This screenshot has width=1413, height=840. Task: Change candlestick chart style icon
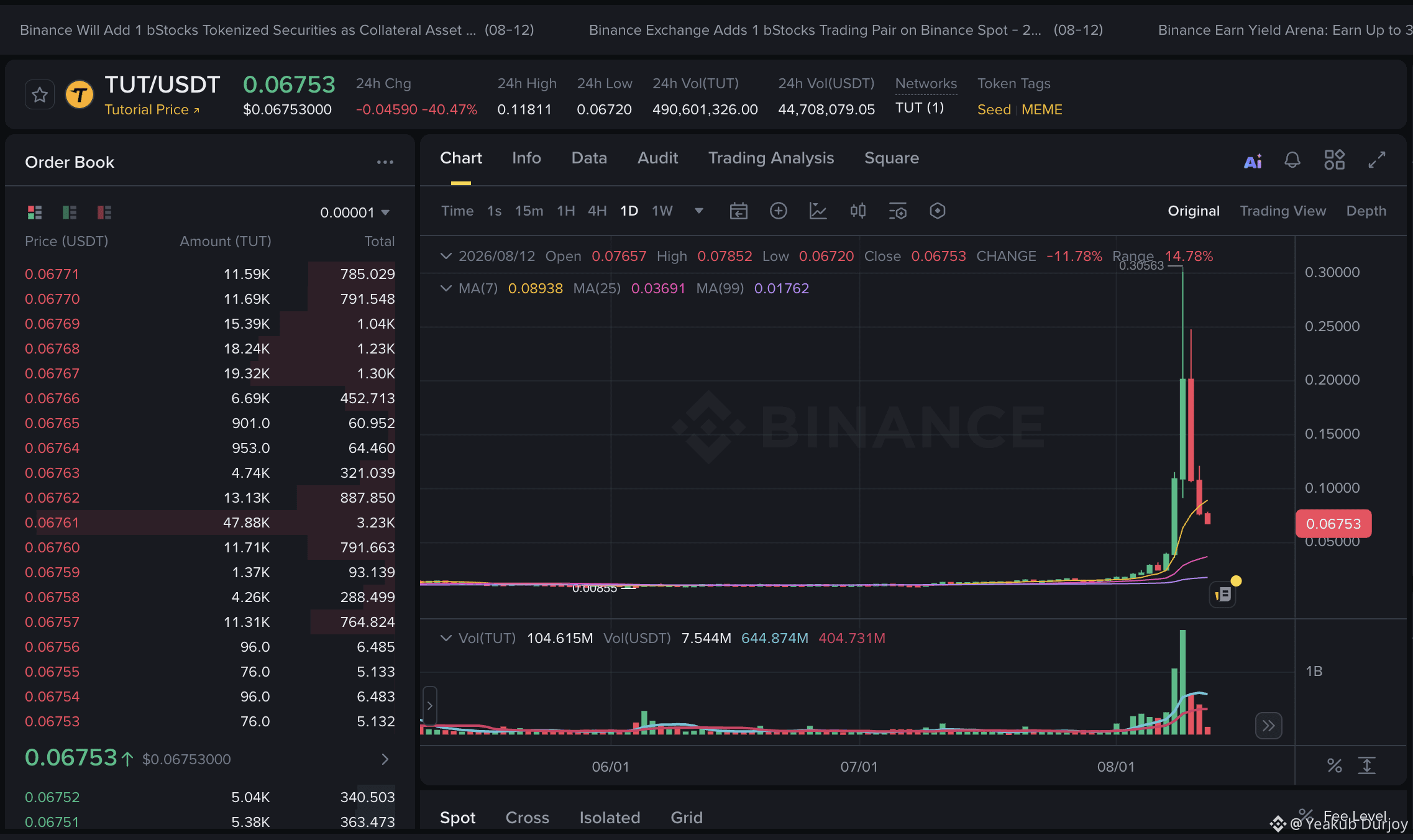[858, 211]
